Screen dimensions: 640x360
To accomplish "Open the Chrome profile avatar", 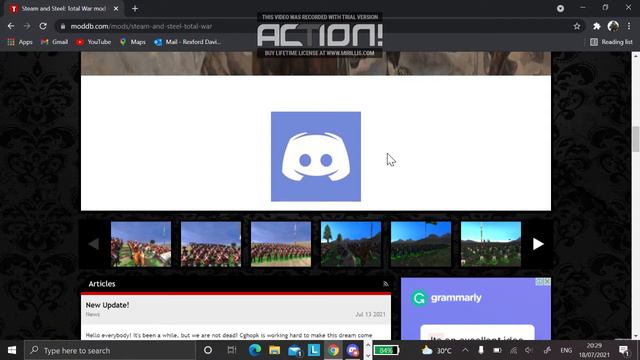I will pos(613,26).
